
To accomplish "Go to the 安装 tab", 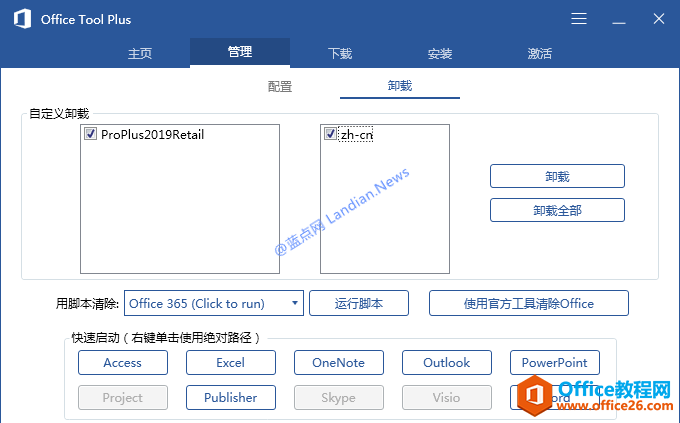I will pyautogui.click(x=440, y=53).
